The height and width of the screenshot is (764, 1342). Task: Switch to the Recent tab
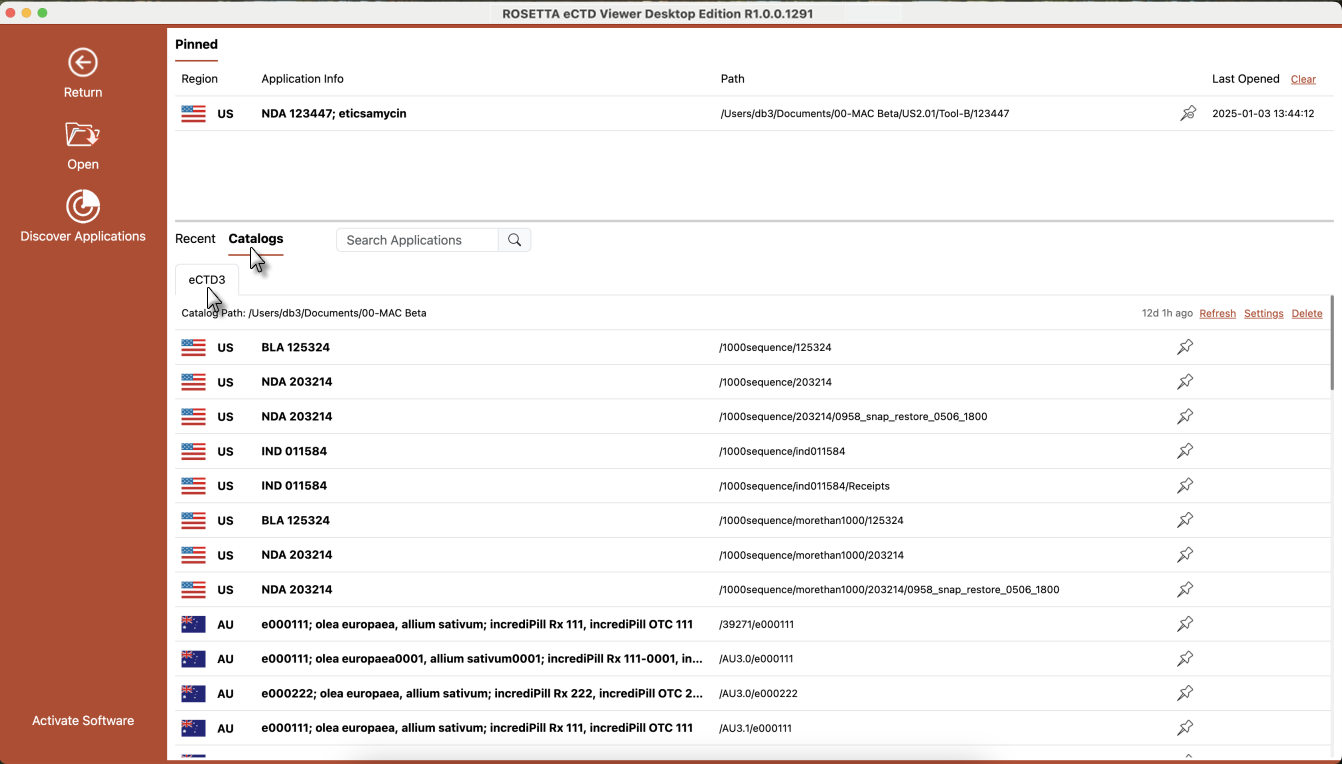[195, 239]
